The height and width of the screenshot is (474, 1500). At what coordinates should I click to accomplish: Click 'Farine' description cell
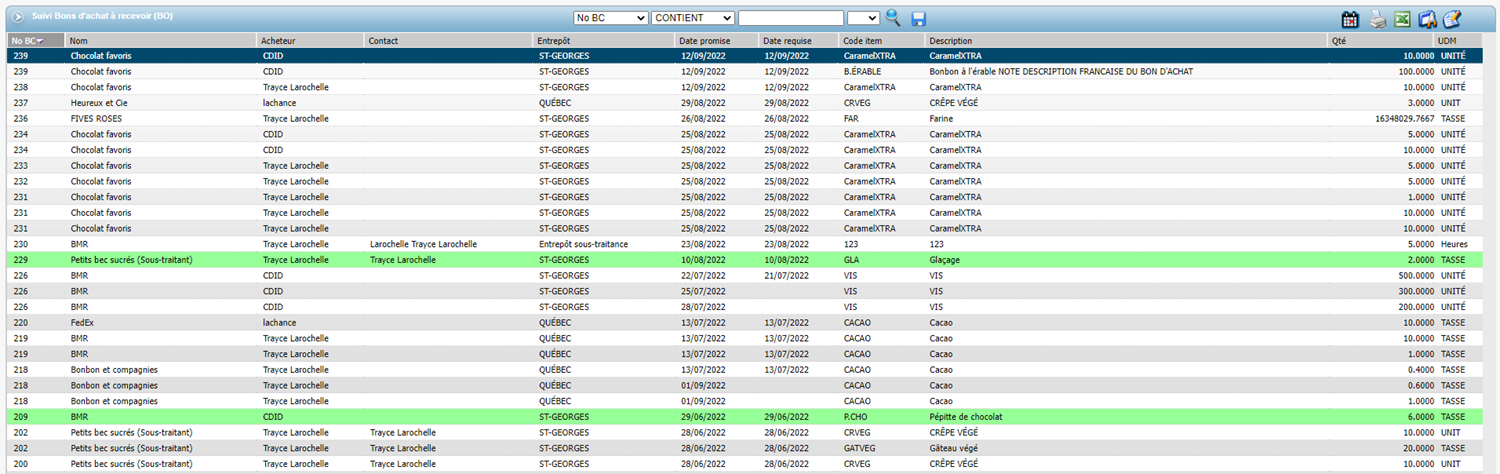(x=941, y=119)
